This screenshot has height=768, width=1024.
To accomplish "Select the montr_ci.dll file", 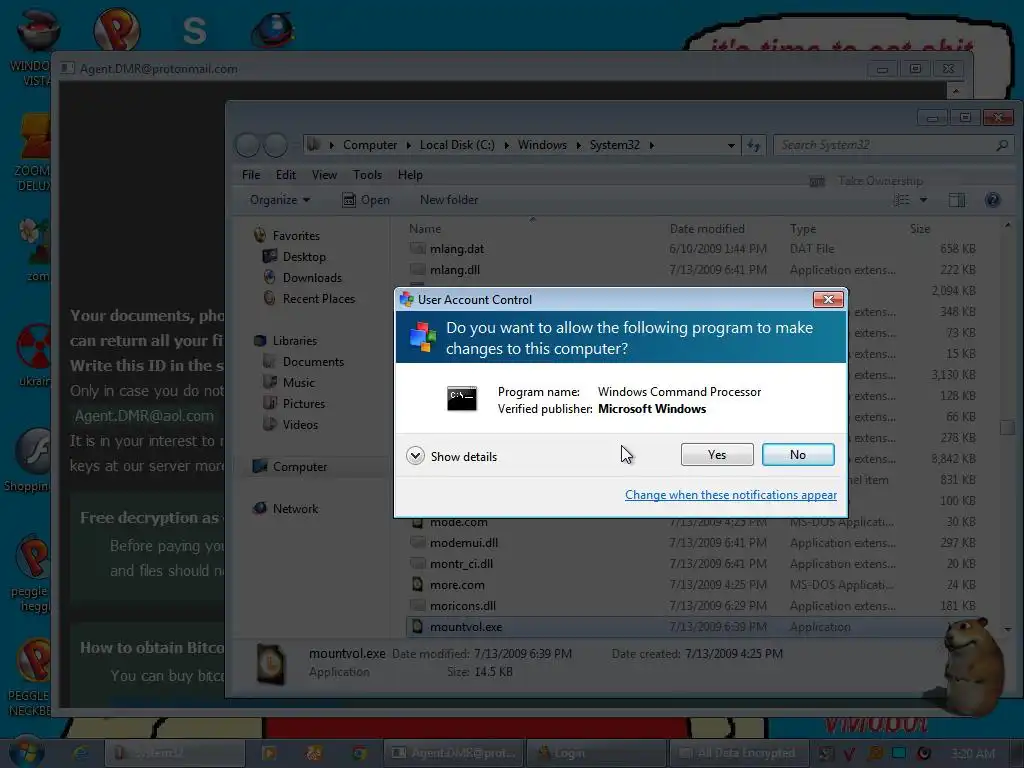I will coord(461,564).
